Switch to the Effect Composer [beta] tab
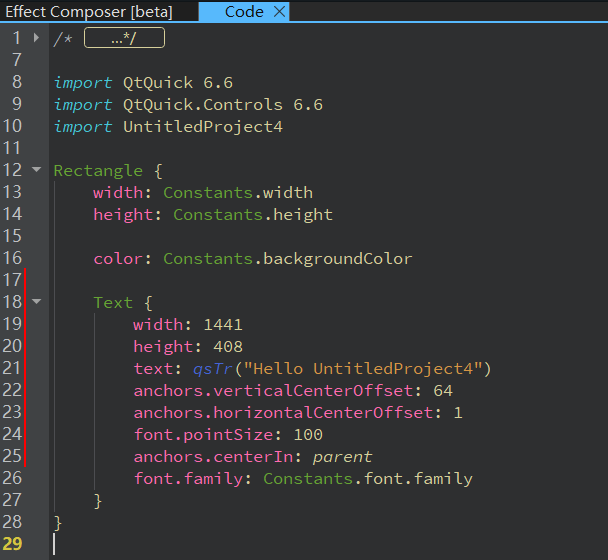Viewport: 608px width, 560px height. click(x=89, y=12)
